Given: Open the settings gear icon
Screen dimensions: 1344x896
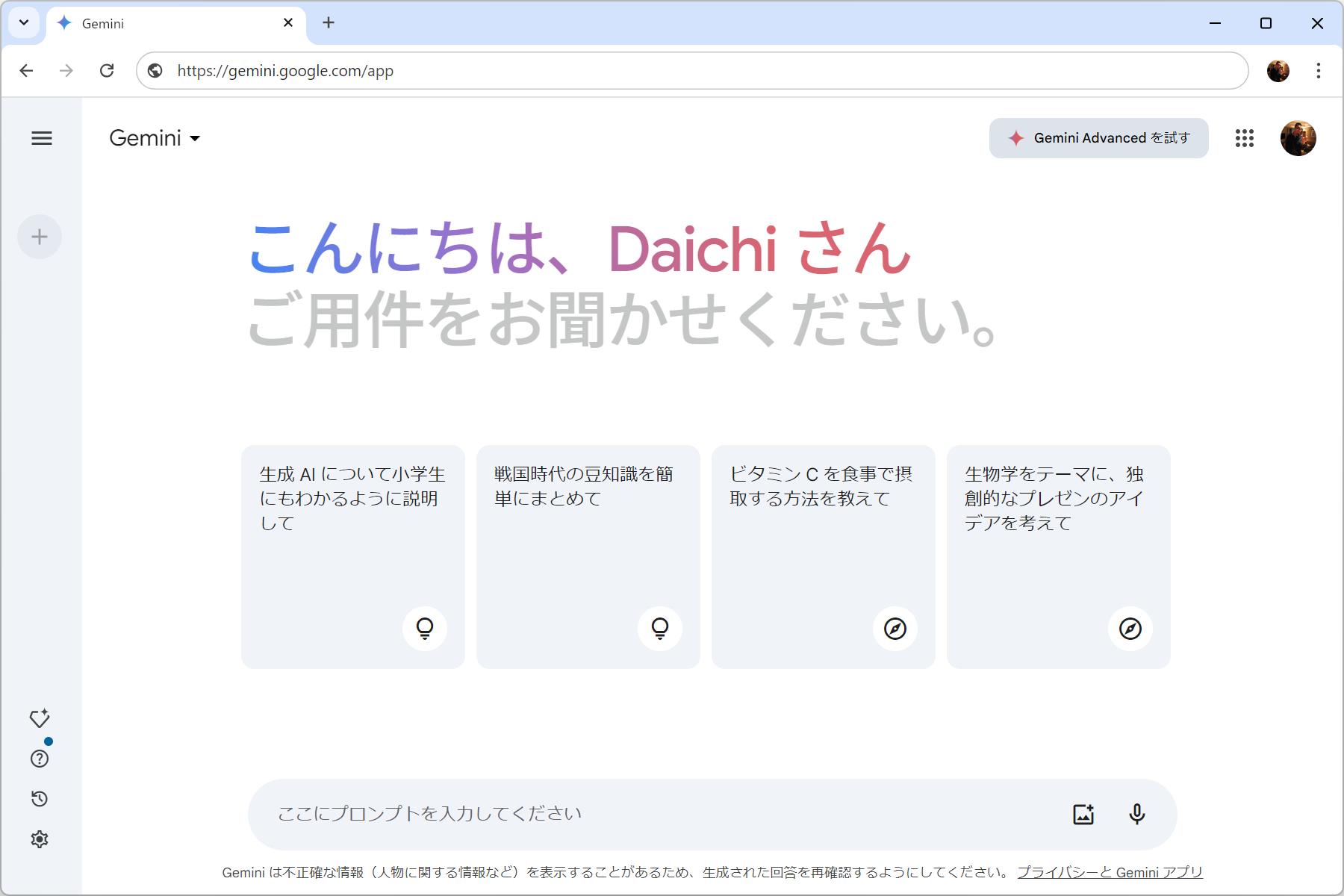Looking at the screenshot, I should pos(40,839).
